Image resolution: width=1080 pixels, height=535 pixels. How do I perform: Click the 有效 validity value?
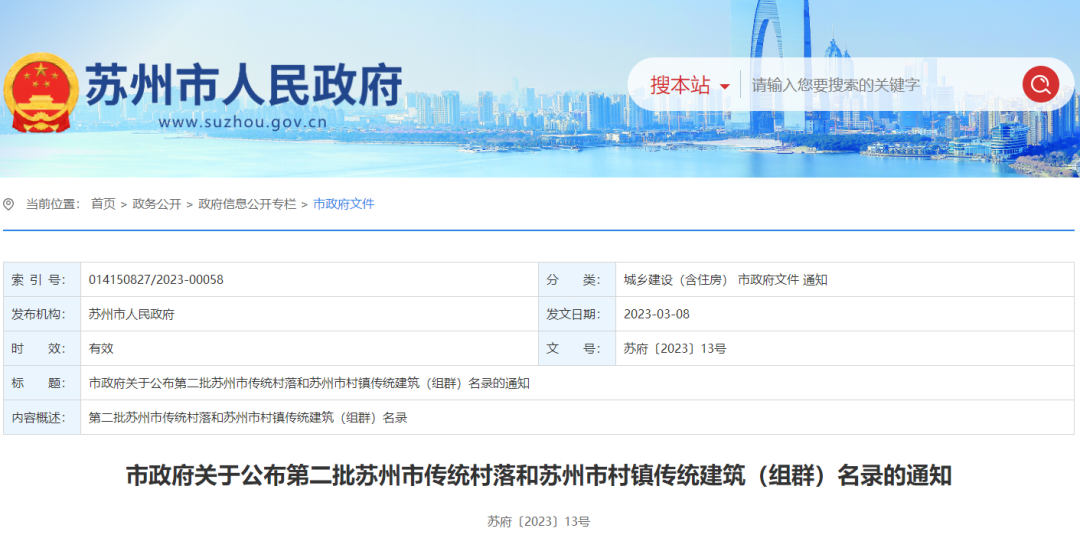pyautogui.click(x=101, y=349)
